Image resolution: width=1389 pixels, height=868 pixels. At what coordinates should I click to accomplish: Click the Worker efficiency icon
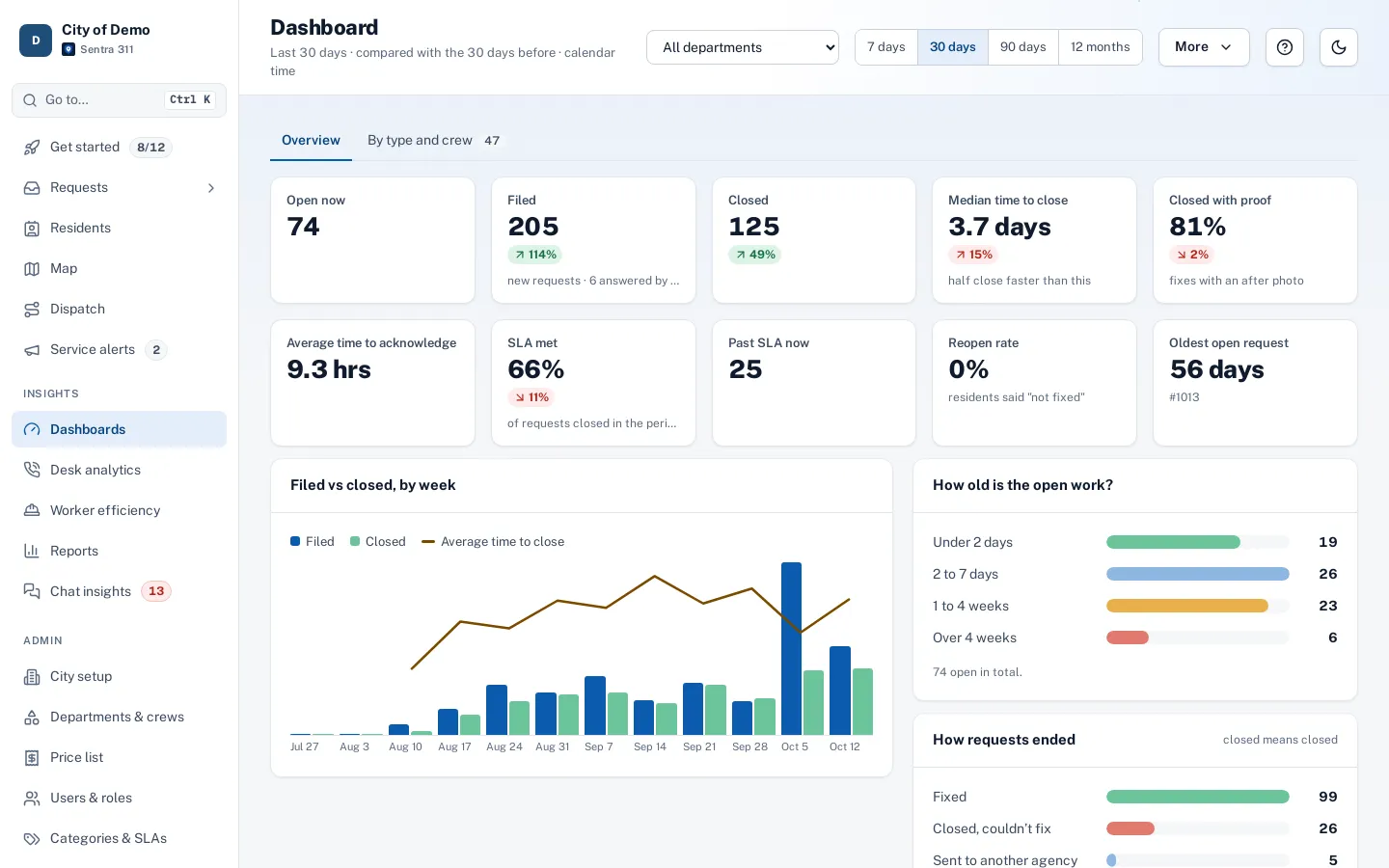[x=32, y=510]
